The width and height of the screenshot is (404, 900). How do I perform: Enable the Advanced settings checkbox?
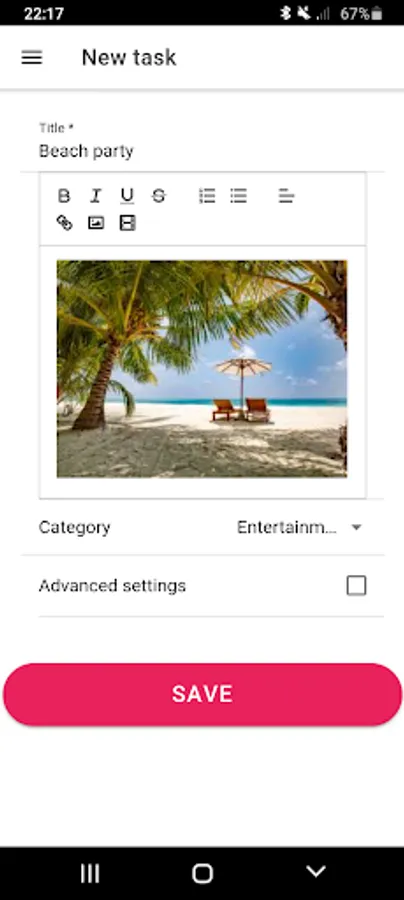click(356, 585)
